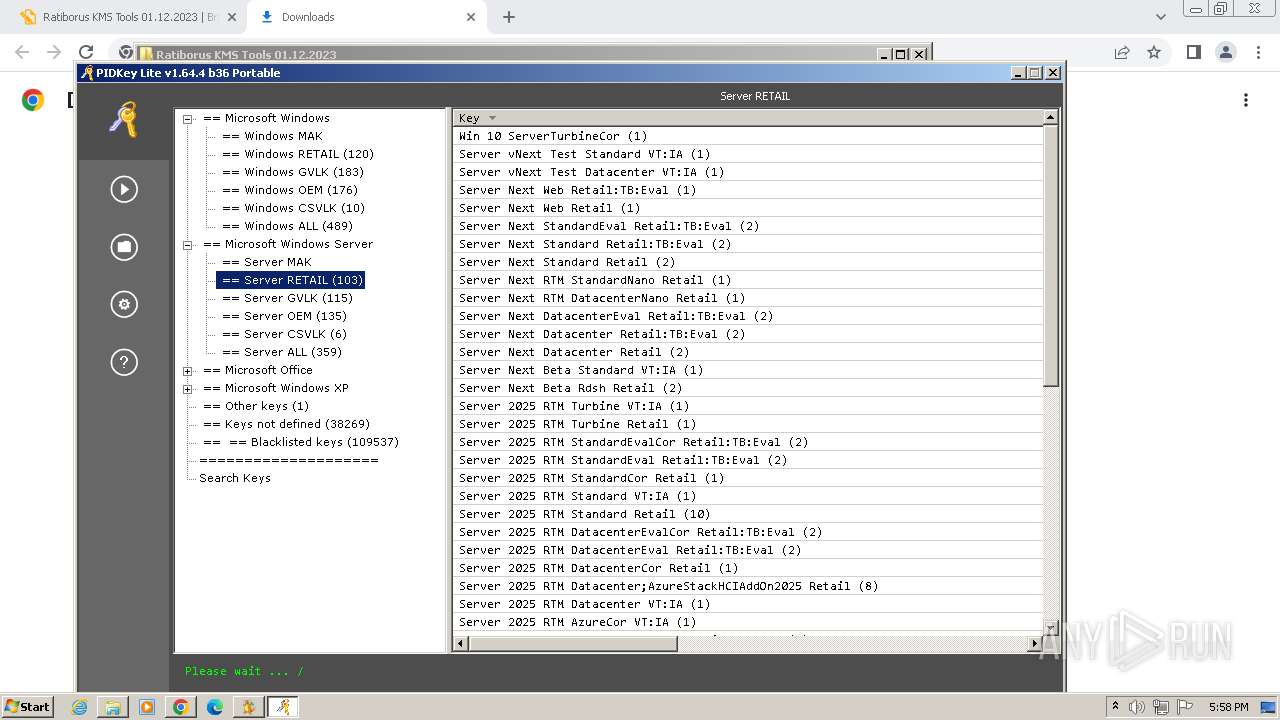Viewport: 1280px width, 720px height.
Task: Show hidden tray icons arrow
Action: (1115, 707)
